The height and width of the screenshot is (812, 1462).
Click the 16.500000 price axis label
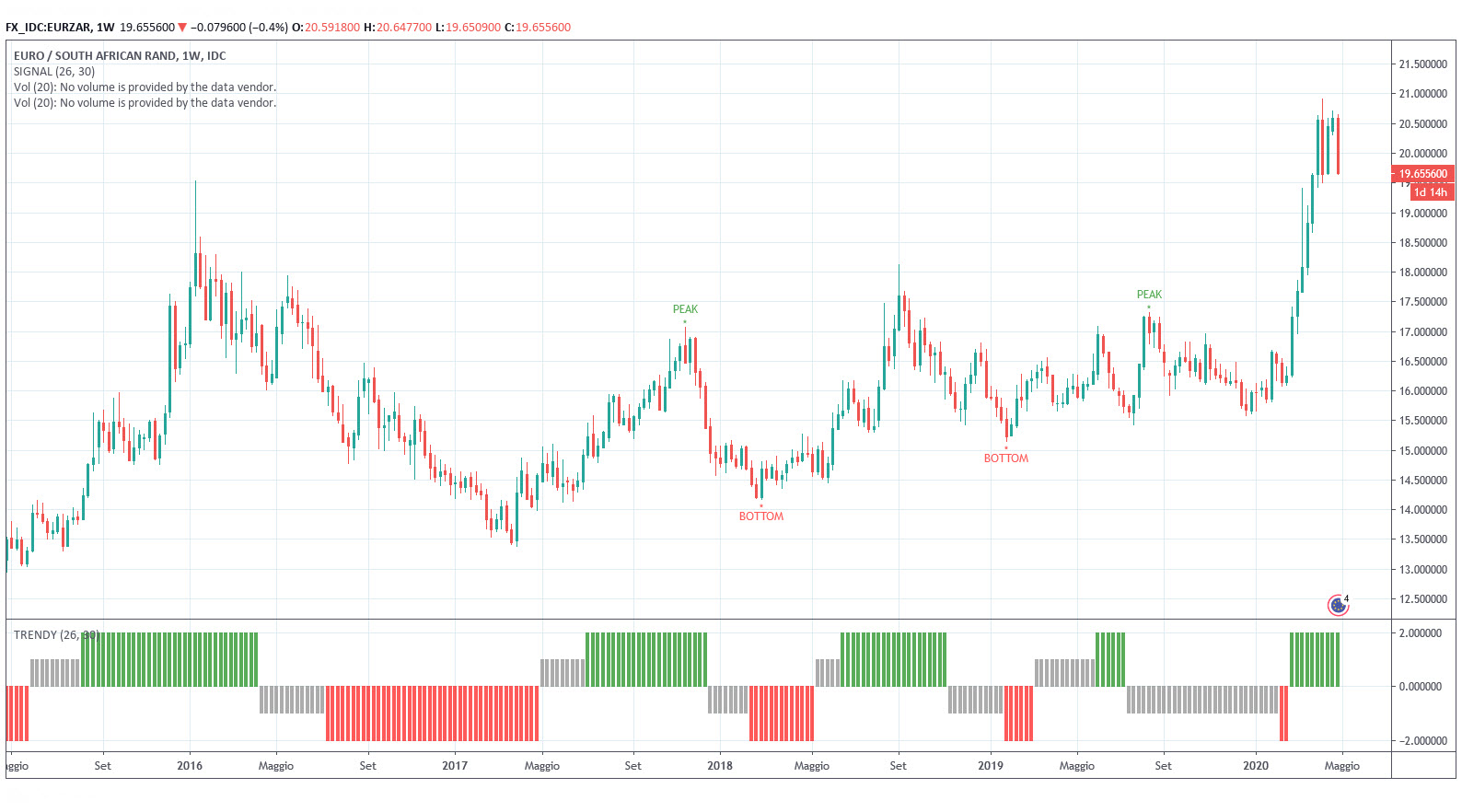(x=1423, y=362)
